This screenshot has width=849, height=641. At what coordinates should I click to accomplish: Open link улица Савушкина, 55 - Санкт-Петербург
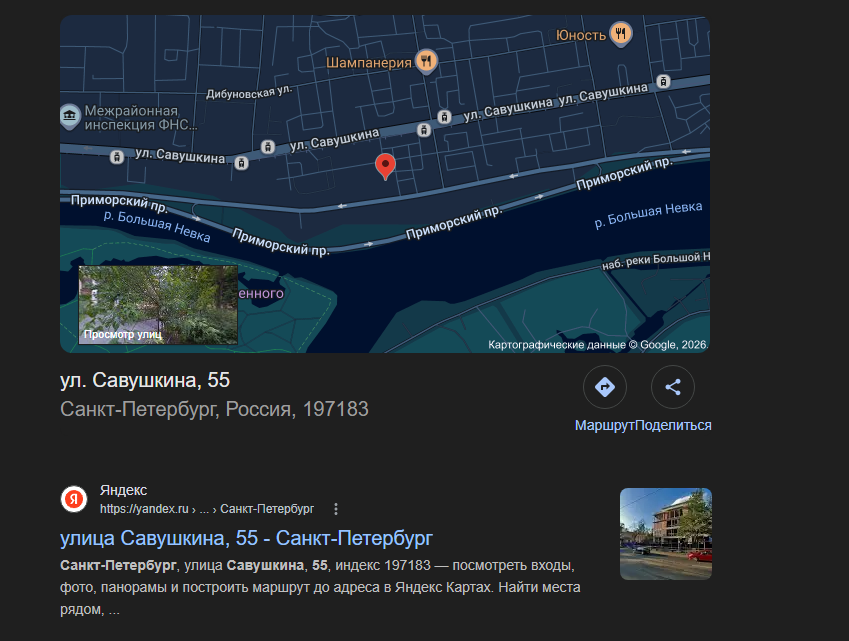point(246,538)
